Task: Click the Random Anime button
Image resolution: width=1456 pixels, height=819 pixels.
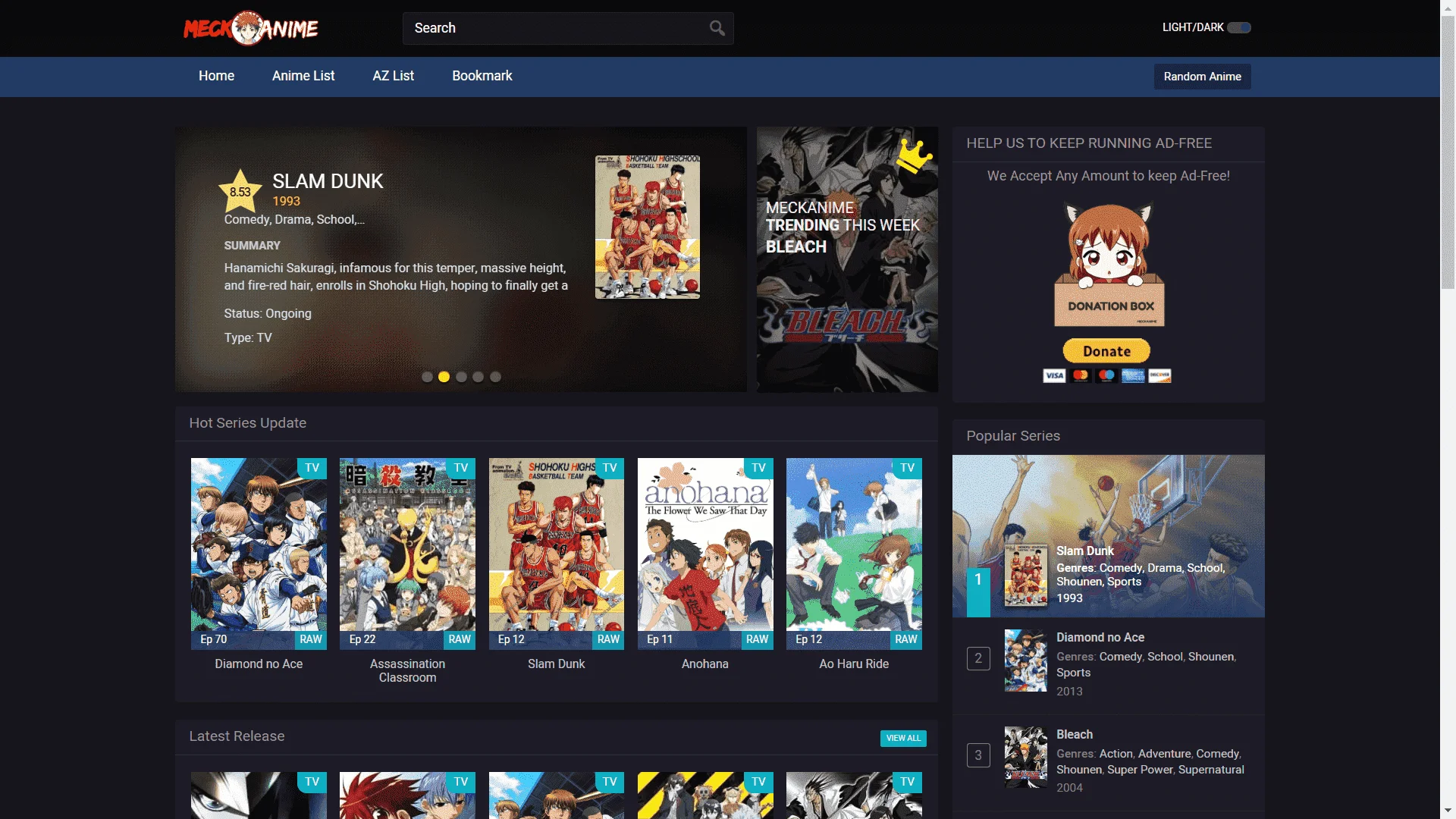Action: coord(1202,77)
